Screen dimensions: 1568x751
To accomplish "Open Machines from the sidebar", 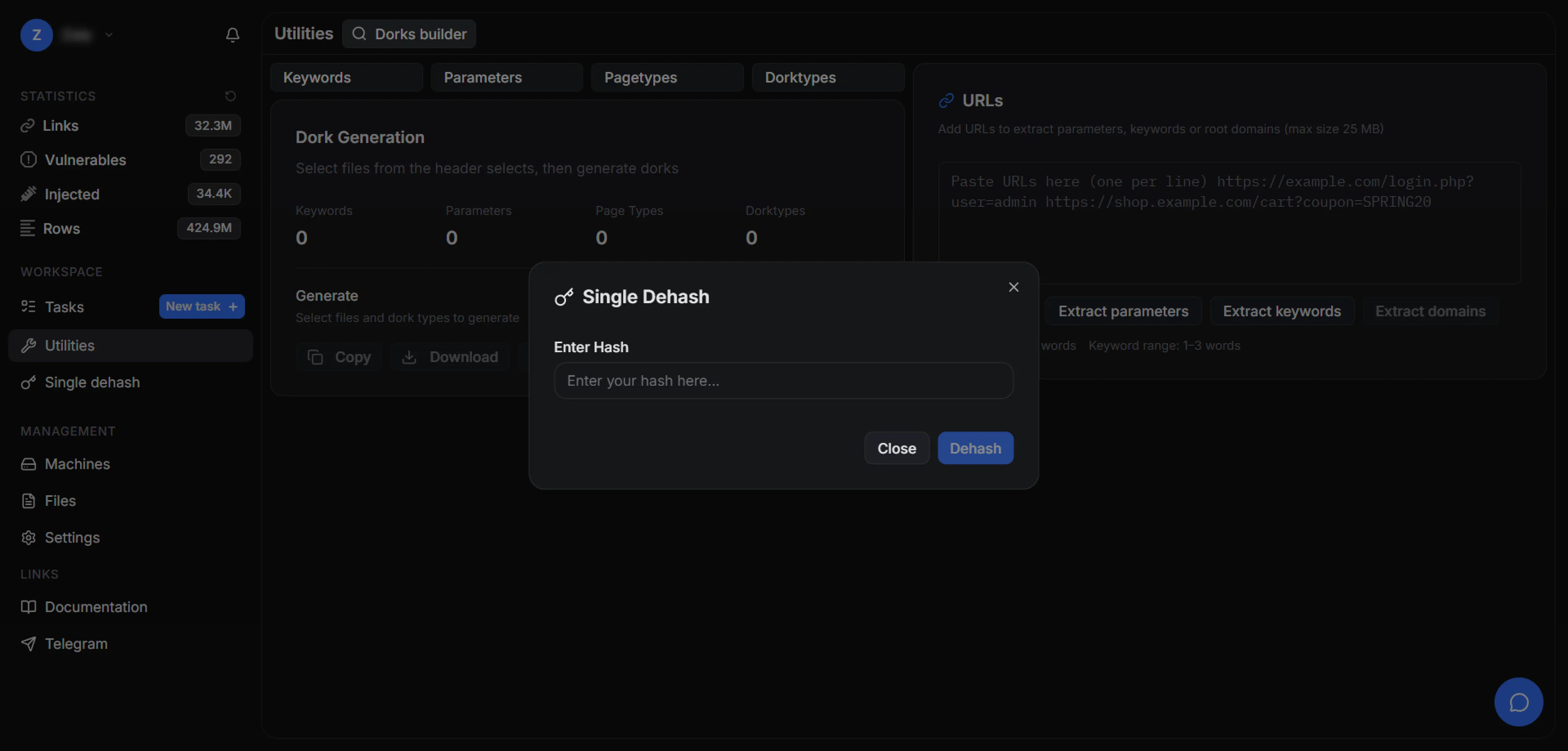I will click(77, 463).
